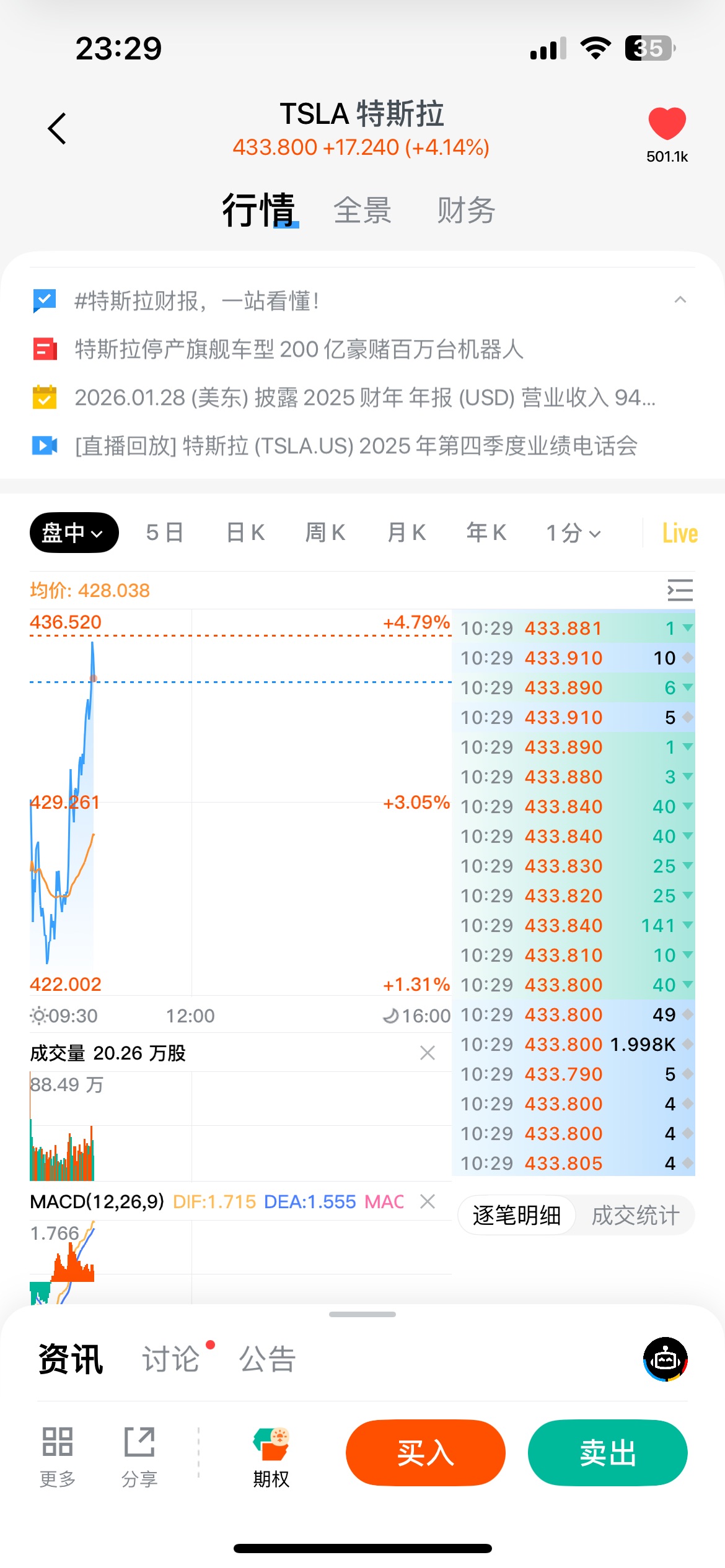Open the 期权 options icon
Viewport: 725px width, 1568px height.
click(271, 1444)
